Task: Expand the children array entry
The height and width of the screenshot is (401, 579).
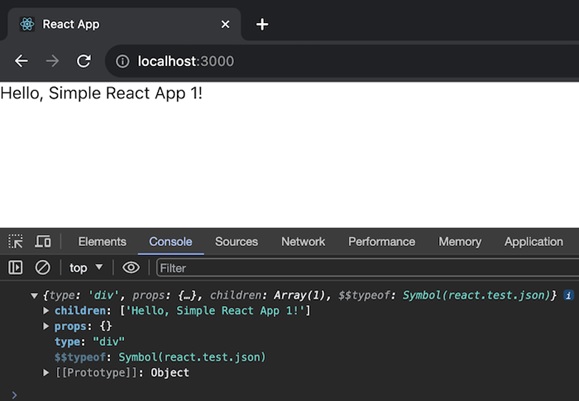Action: [46, 311]
